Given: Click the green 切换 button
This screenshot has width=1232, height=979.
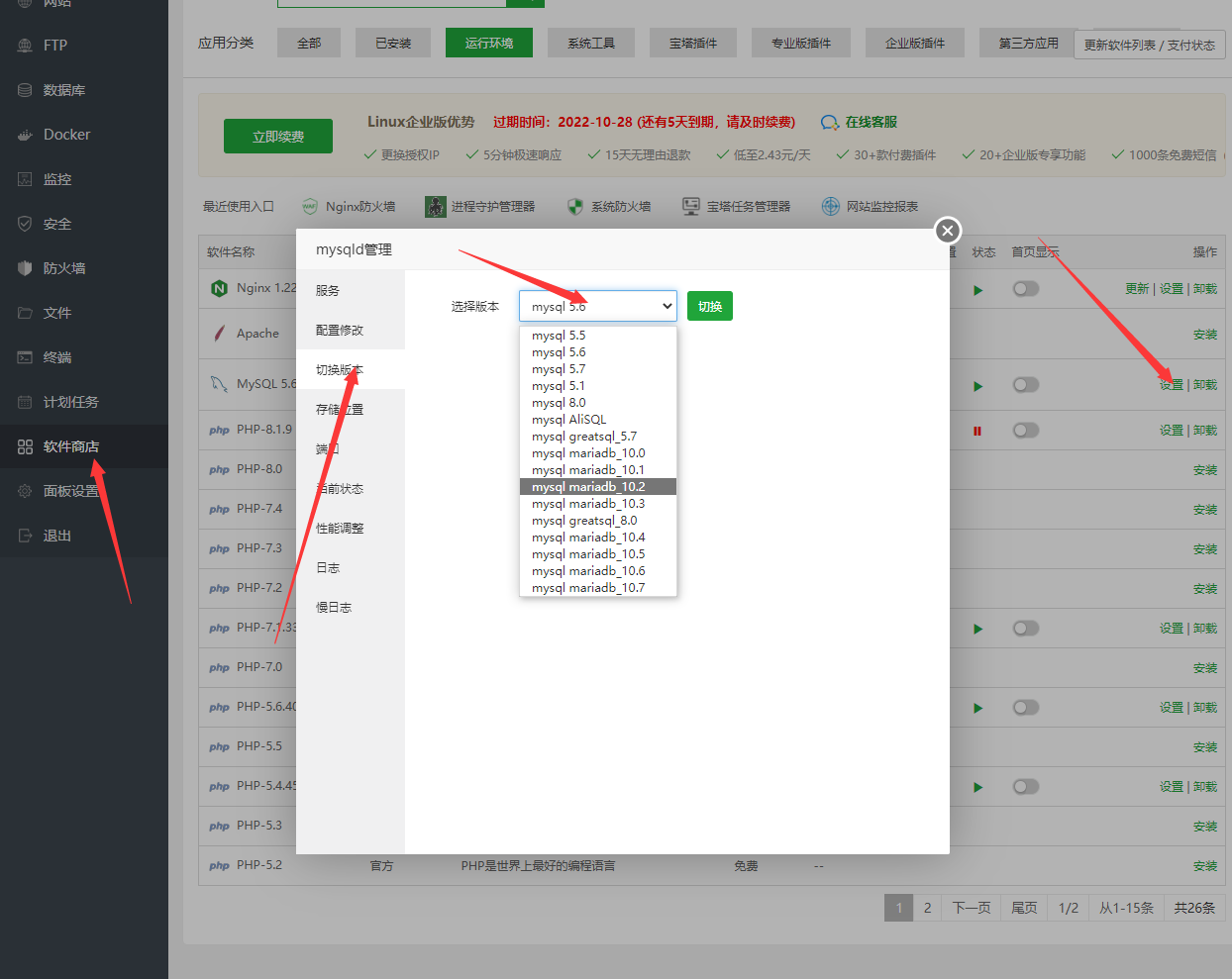Looking at the screenshot, I should point(710,306).
